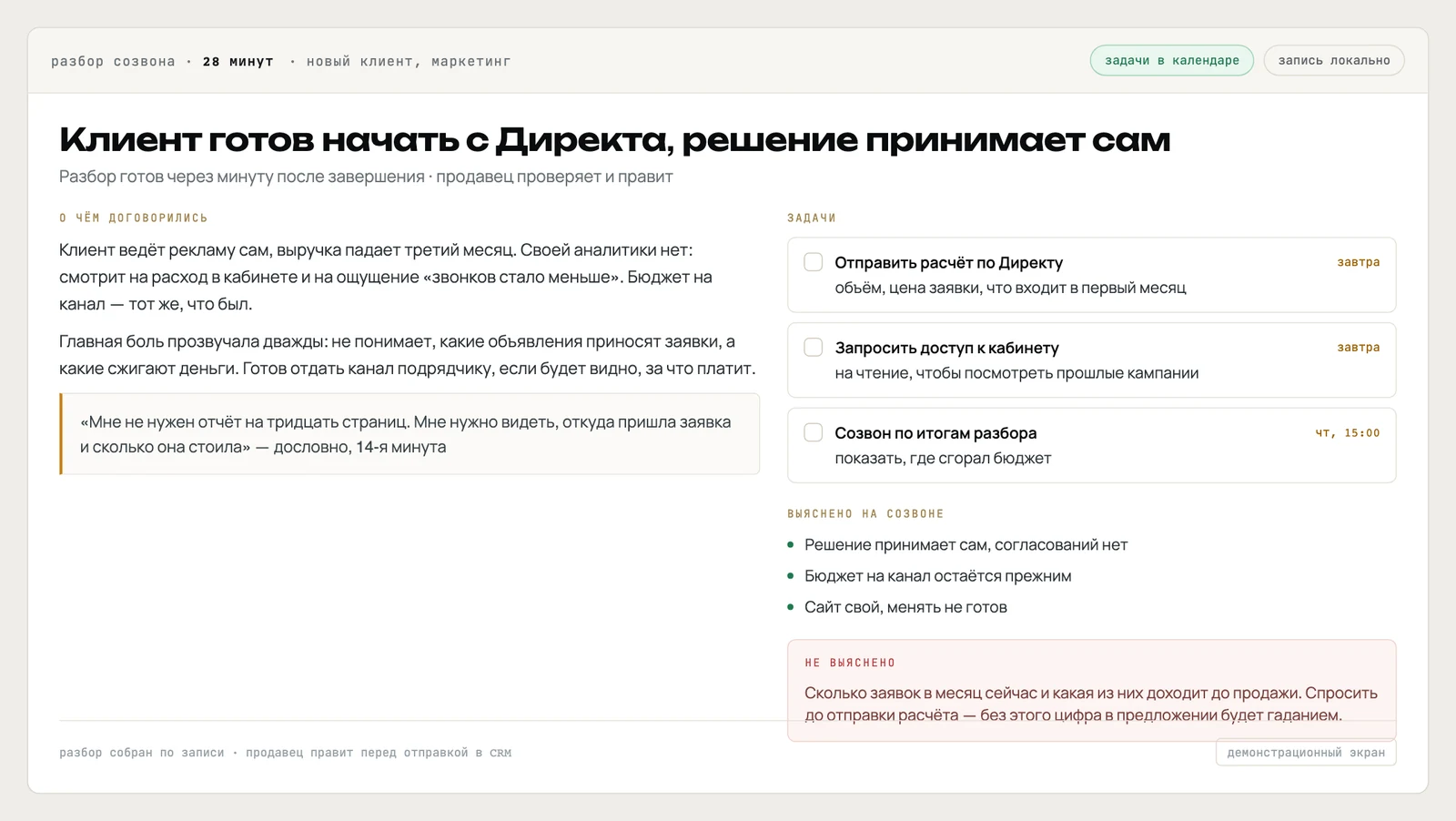Tick the 'Запросить доступ к кабинету' checkbox

point(814,348)
